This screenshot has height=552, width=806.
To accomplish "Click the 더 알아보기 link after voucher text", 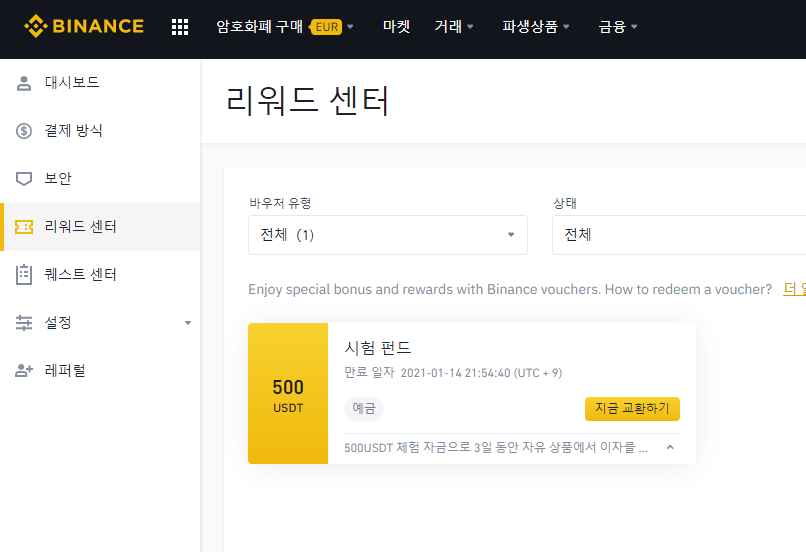I will pos(794,289).
